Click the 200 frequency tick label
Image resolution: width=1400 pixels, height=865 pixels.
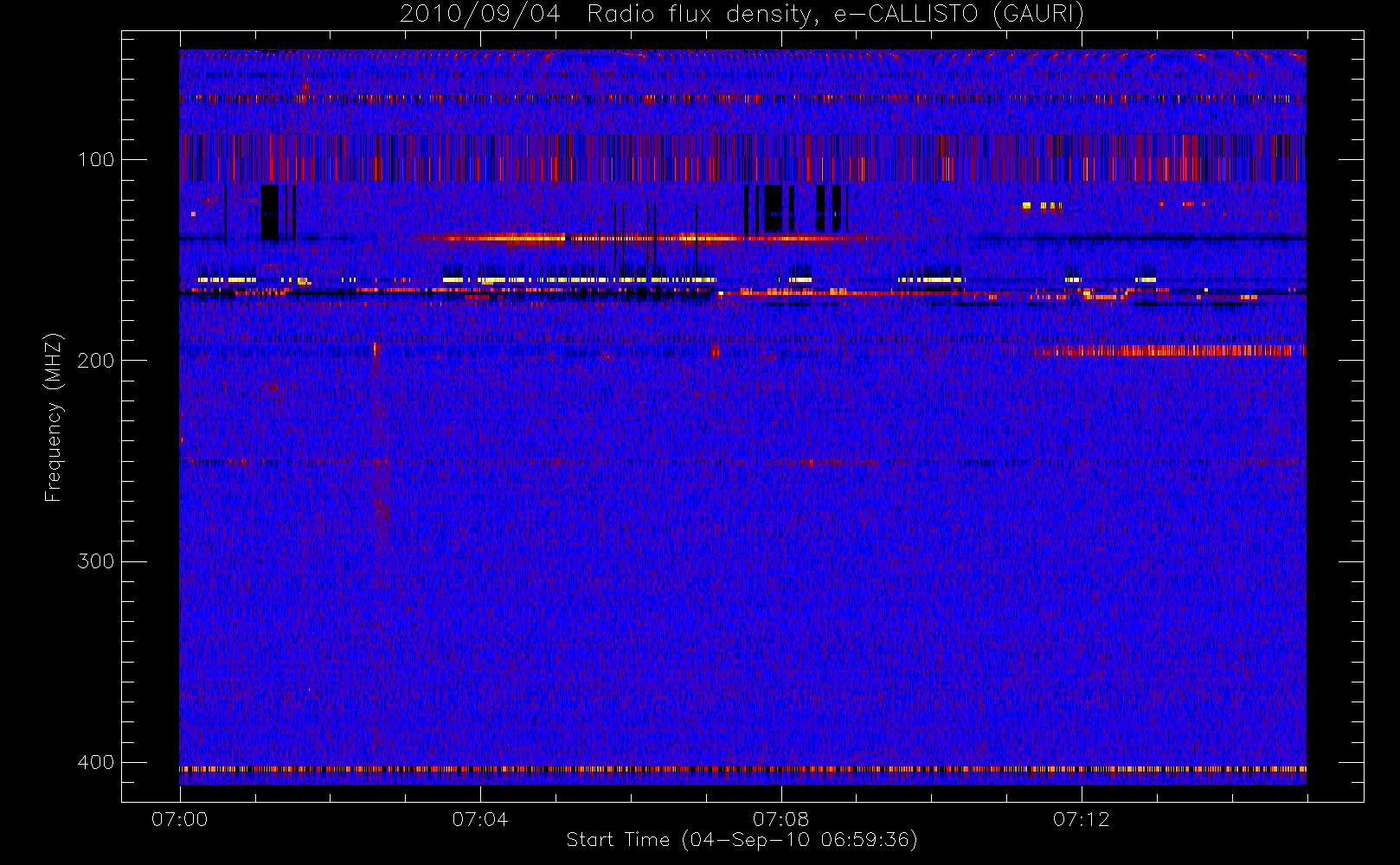click(x=95, y=361)
